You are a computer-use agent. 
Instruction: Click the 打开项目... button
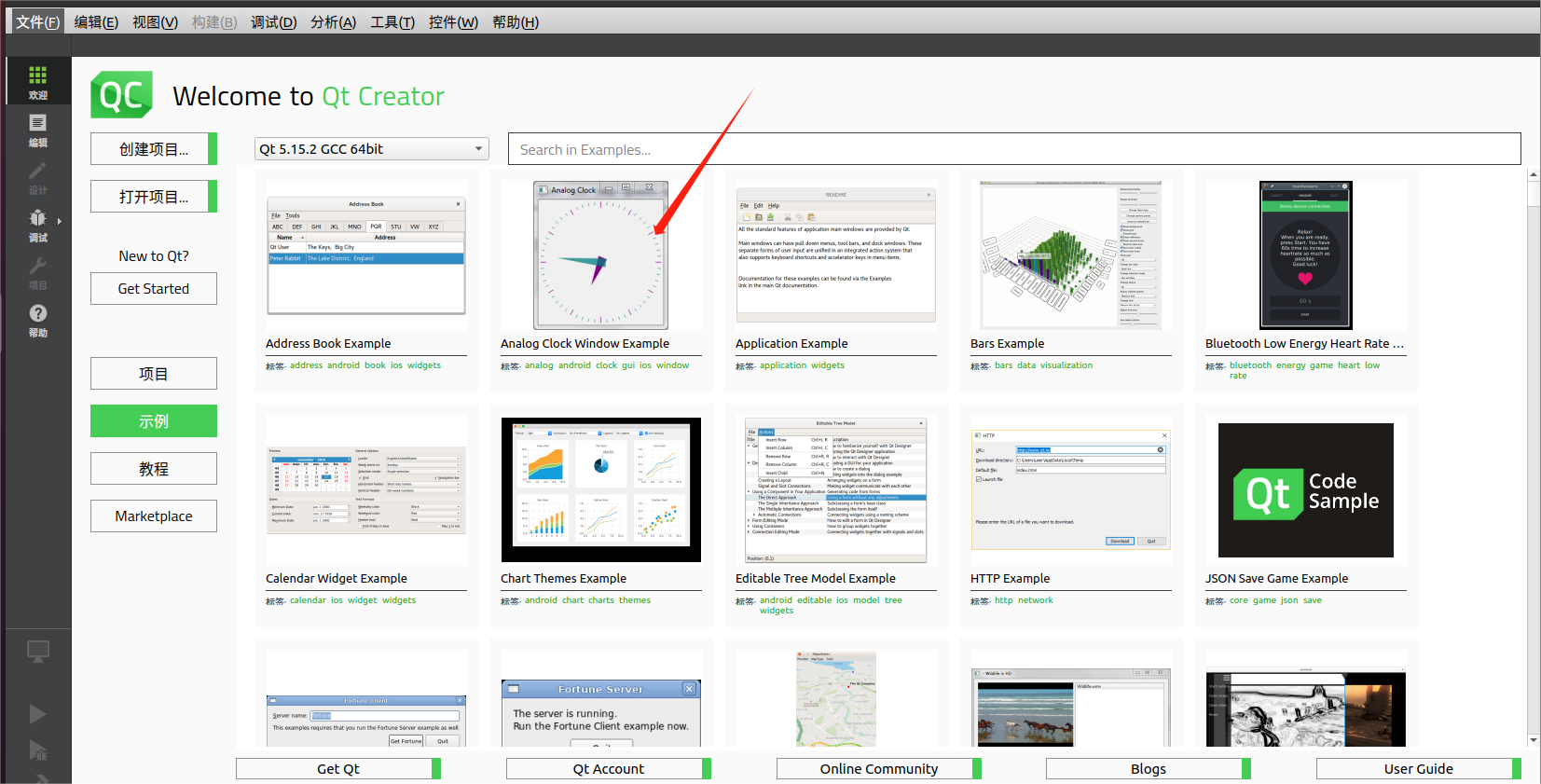pos(154,197)
